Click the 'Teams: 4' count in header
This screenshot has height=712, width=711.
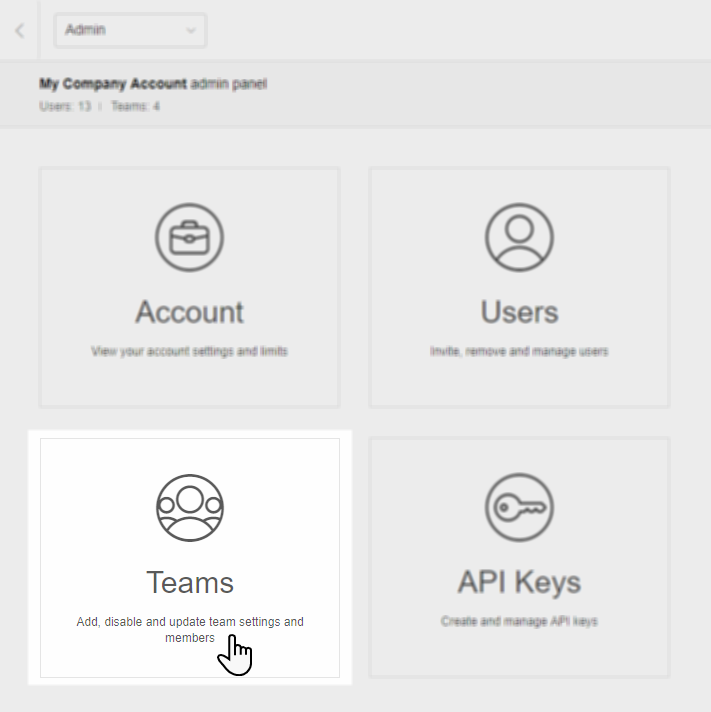pos(135,106)
